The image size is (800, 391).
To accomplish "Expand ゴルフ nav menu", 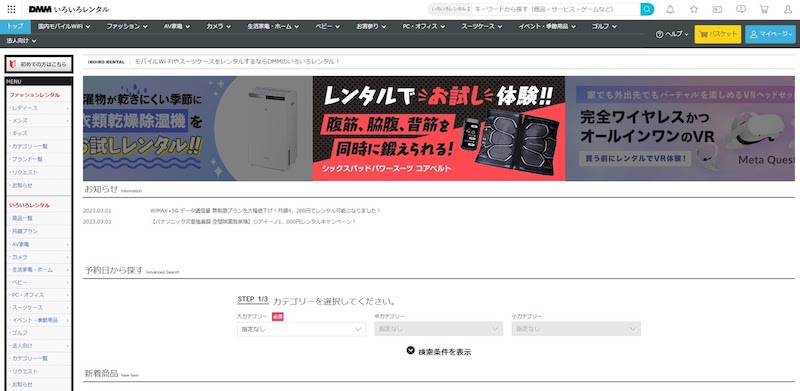I will pos(604,26).
